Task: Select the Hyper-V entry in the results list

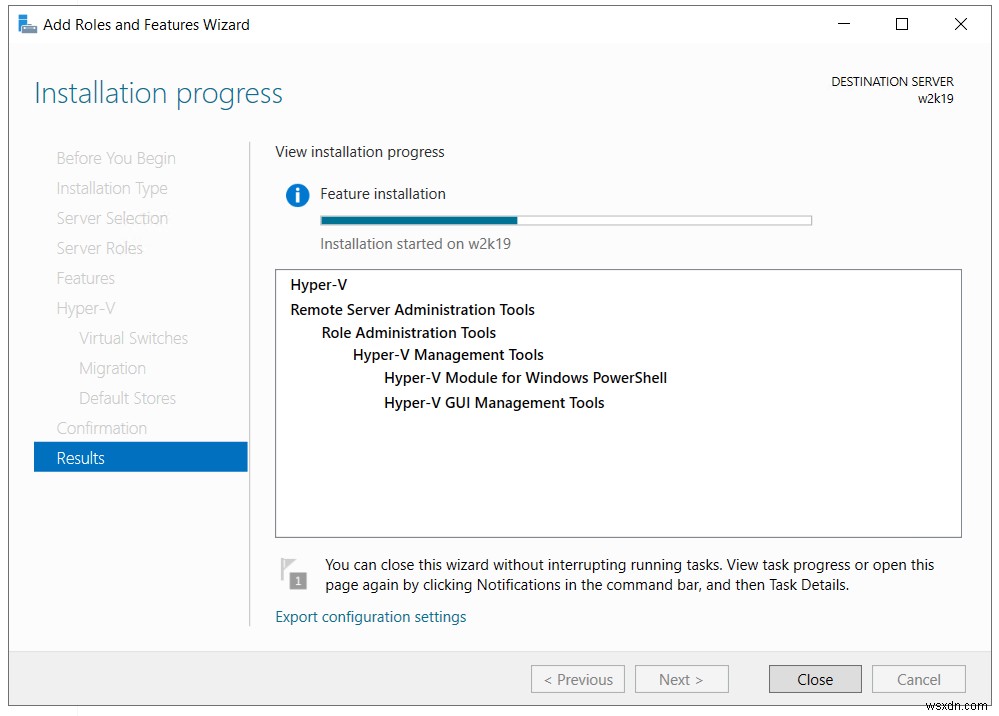Action: [x=318, y=284]
